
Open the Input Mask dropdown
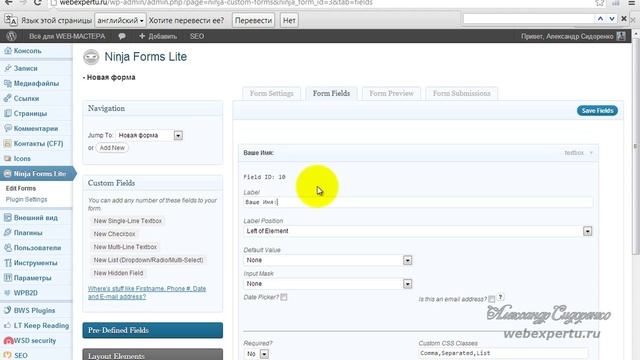328,284
